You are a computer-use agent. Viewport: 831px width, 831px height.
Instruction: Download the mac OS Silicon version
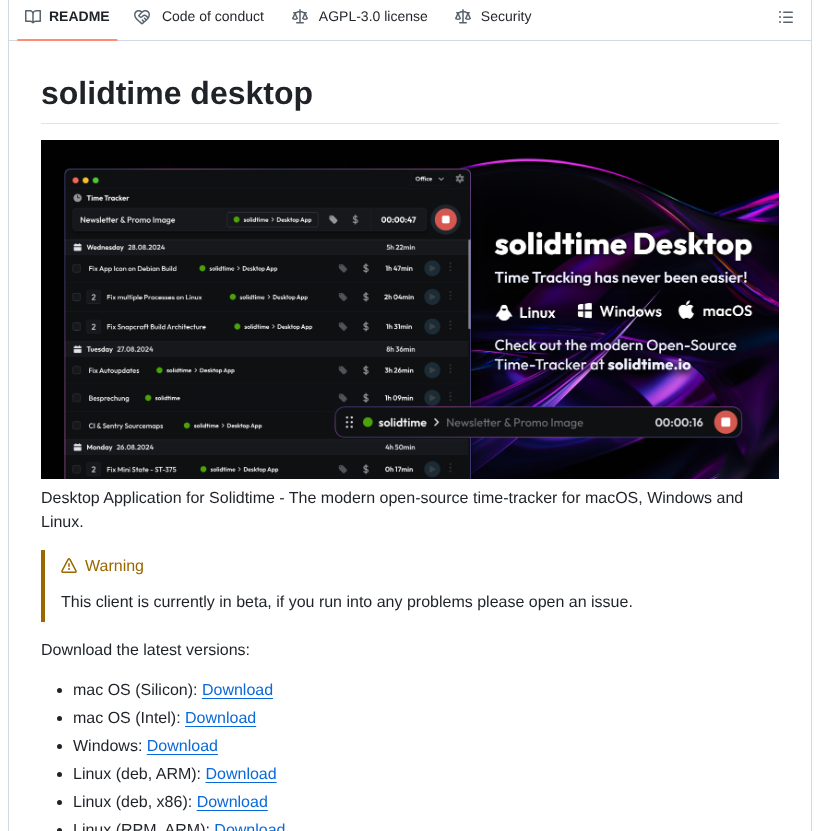[237, 690]
